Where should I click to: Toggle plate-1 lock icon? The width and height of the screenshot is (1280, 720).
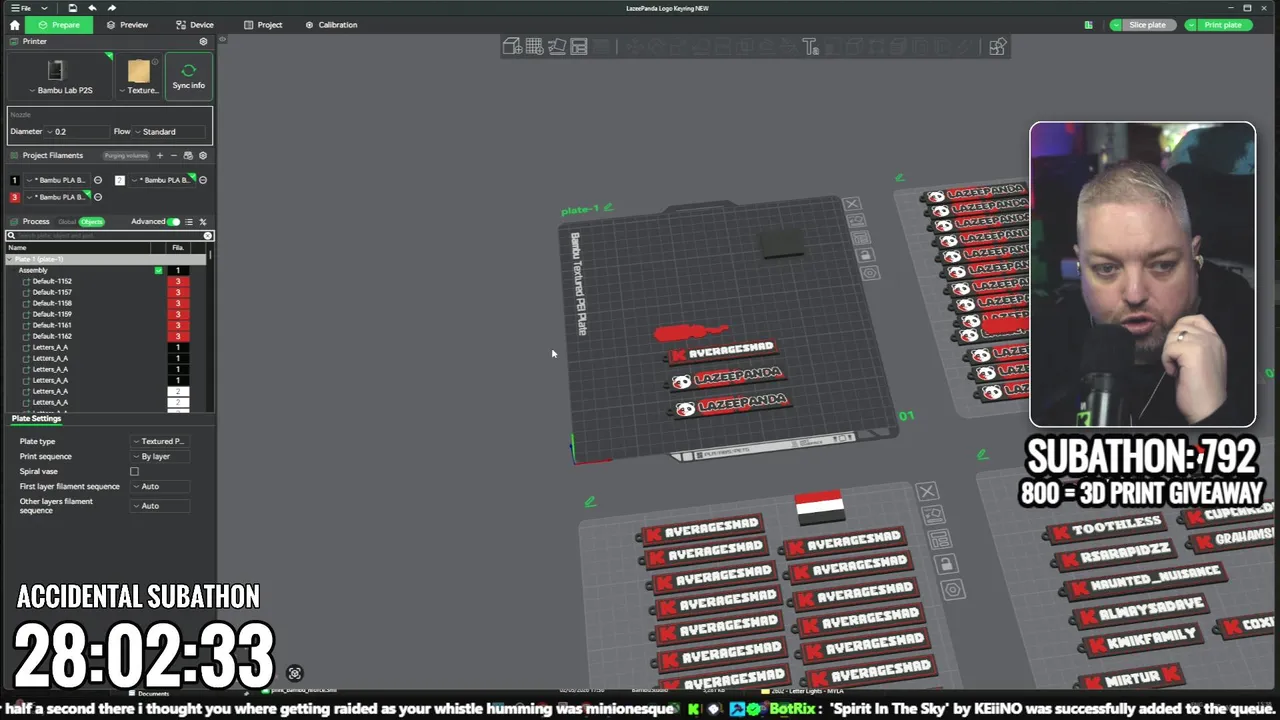click(x=865, y=255)
